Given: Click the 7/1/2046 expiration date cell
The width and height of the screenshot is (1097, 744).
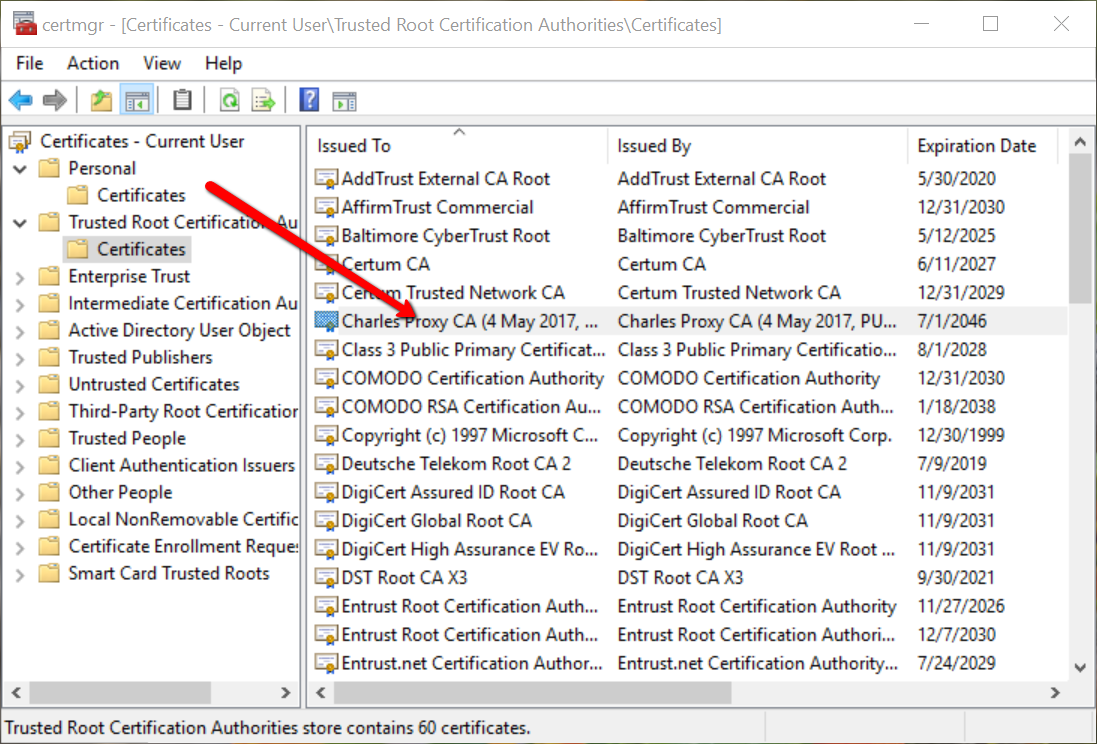Looking at the screenshot, I should coord(951,321).
